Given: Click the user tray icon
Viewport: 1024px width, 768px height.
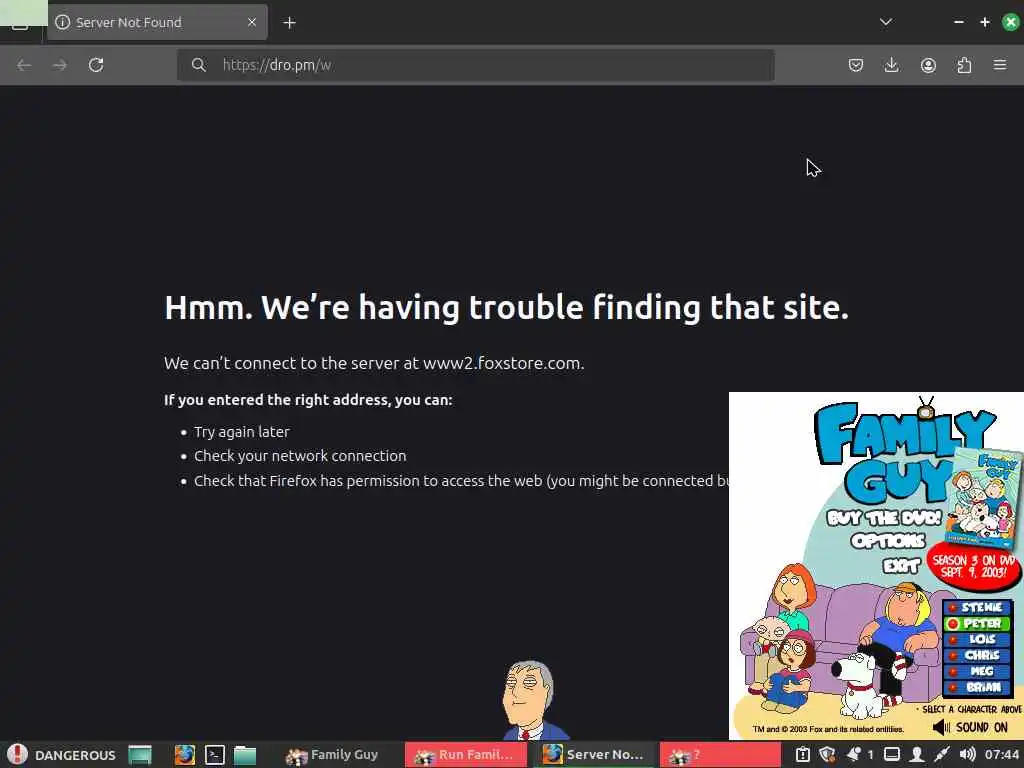Looking at the screenshot, I should (917, 755).
